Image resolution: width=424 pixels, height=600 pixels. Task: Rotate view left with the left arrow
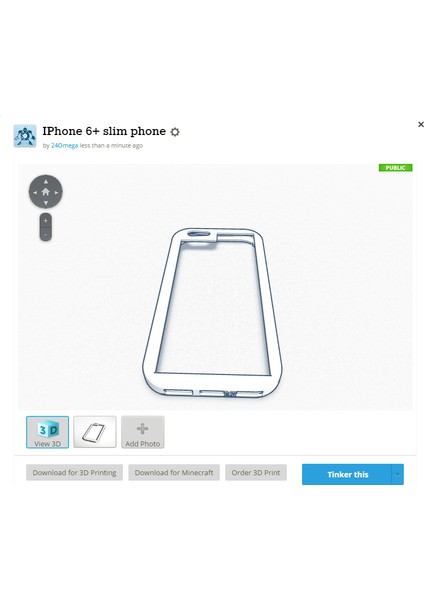35,192
